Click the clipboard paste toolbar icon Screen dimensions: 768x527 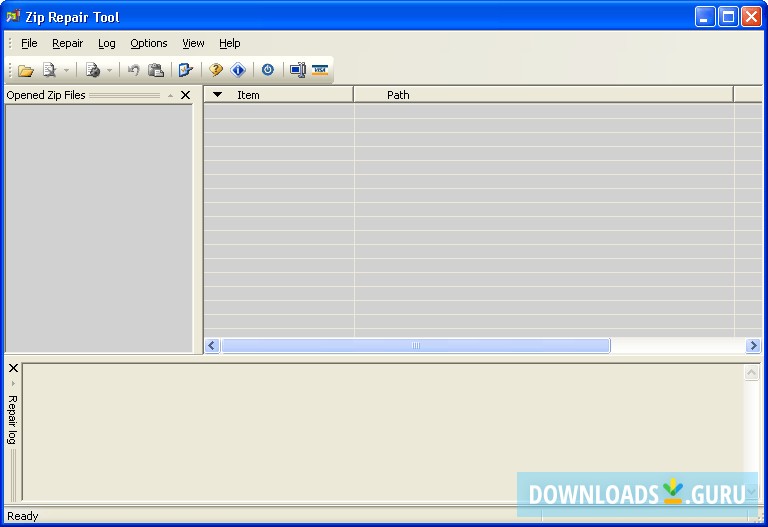click(156, 70)
